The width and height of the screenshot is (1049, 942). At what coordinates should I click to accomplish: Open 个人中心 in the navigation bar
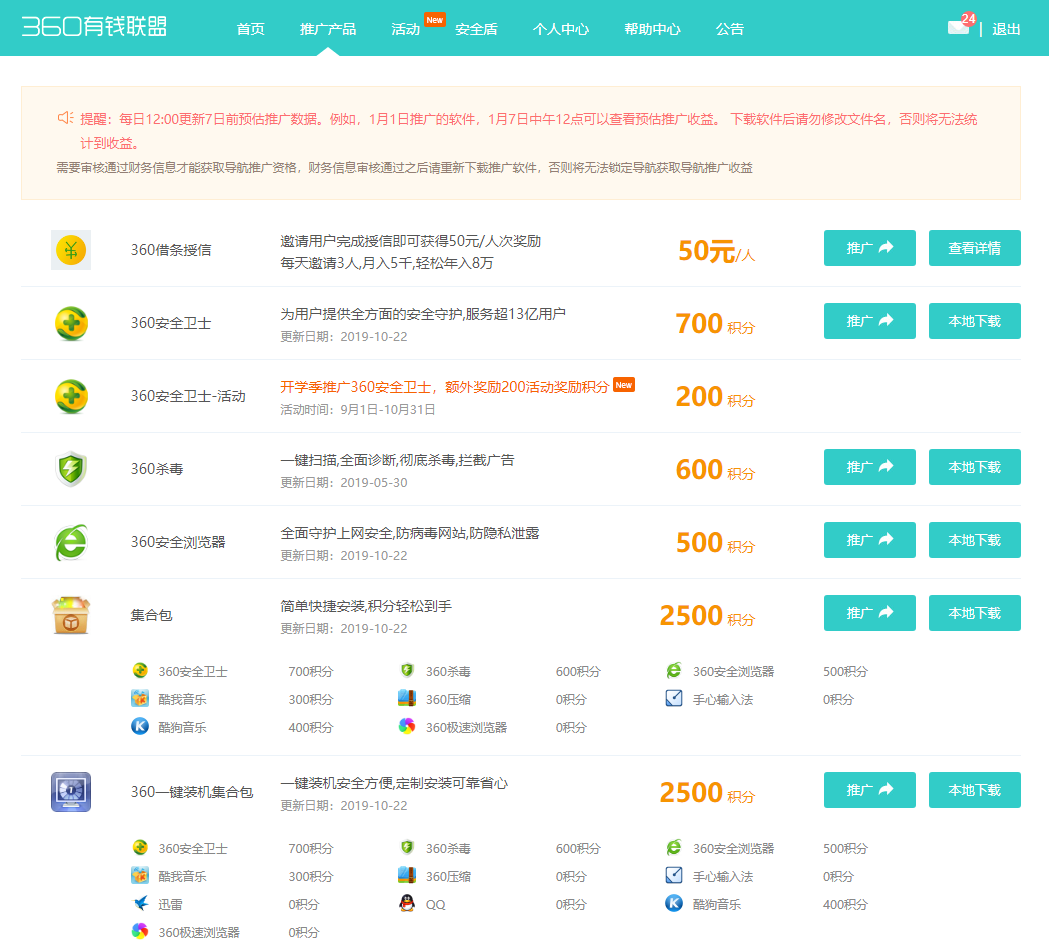pyautogui.click(x=561, y=29)
